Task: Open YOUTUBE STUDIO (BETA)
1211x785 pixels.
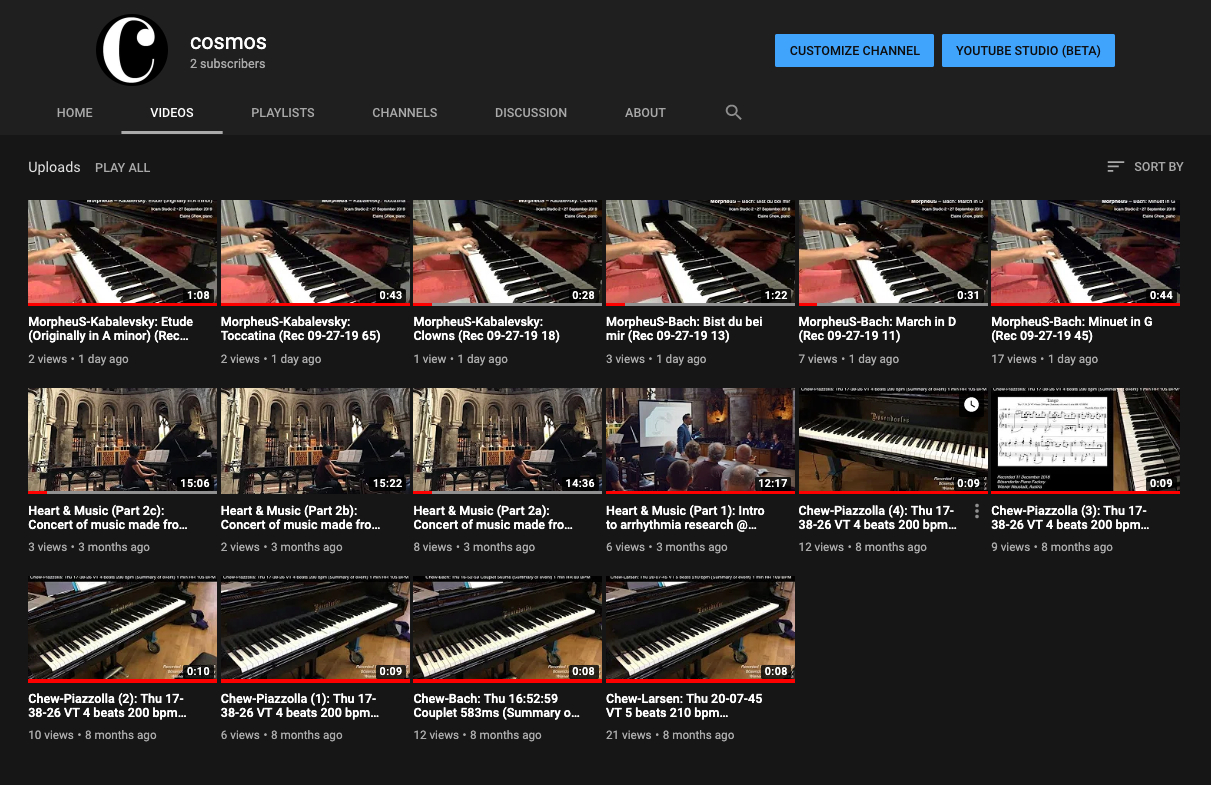Action: click(x=1028, y=50)
